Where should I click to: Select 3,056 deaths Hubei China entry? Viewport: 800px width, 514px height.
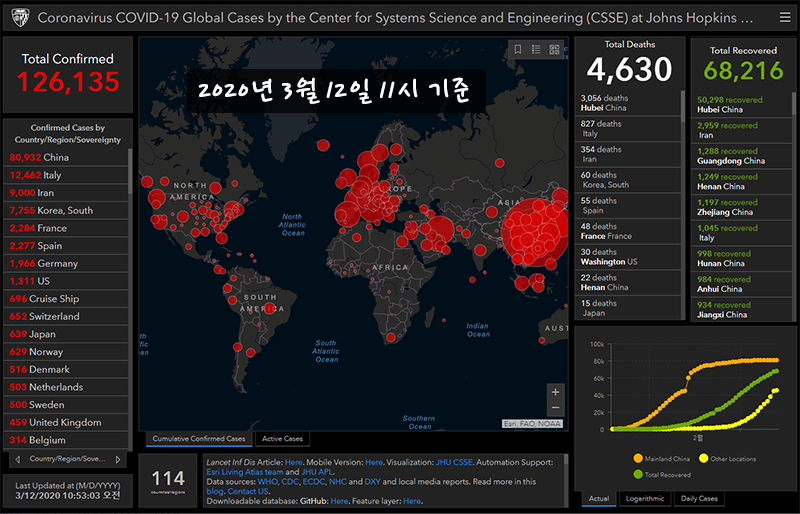pyautogui.click(x=628, y=103)
